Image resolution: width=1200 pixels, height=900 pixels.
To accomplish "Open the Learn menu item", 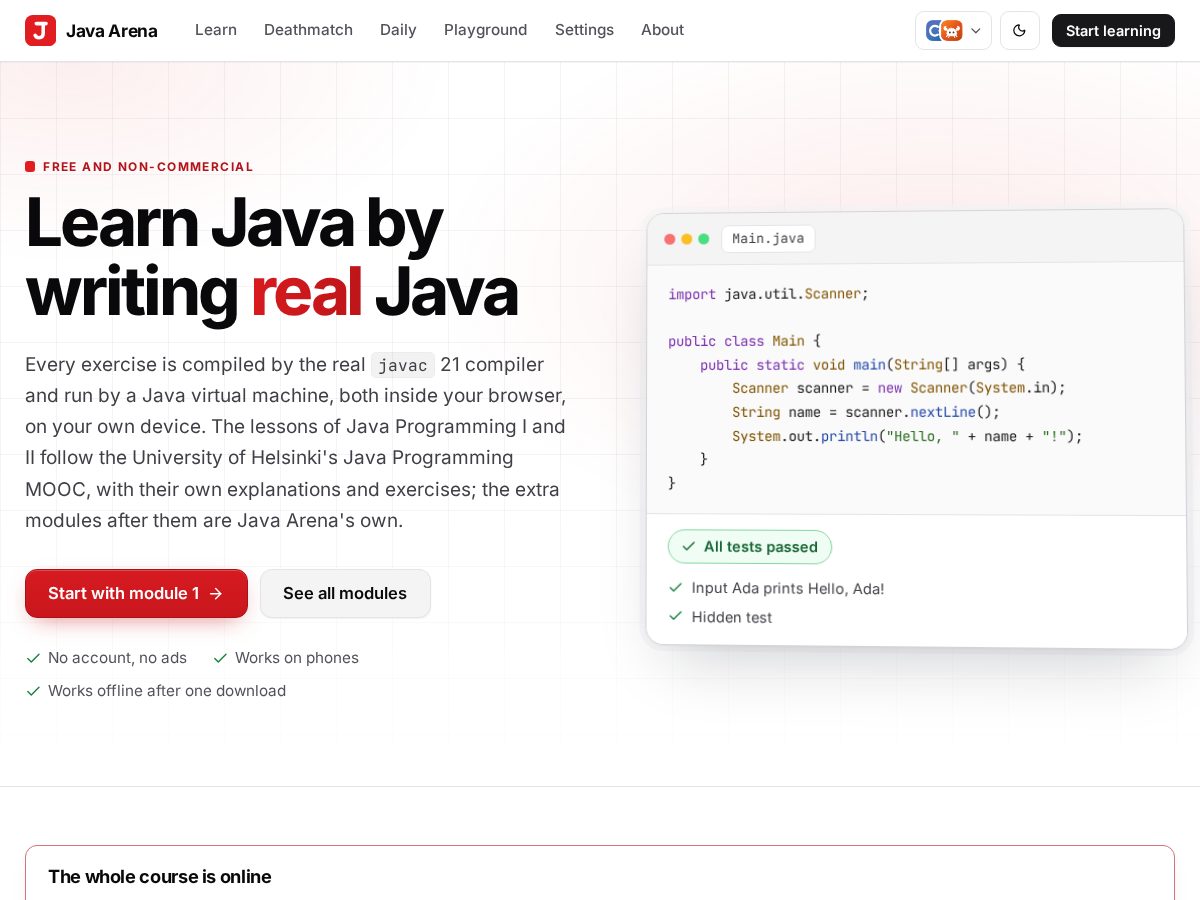I will [x=216, y=30].
